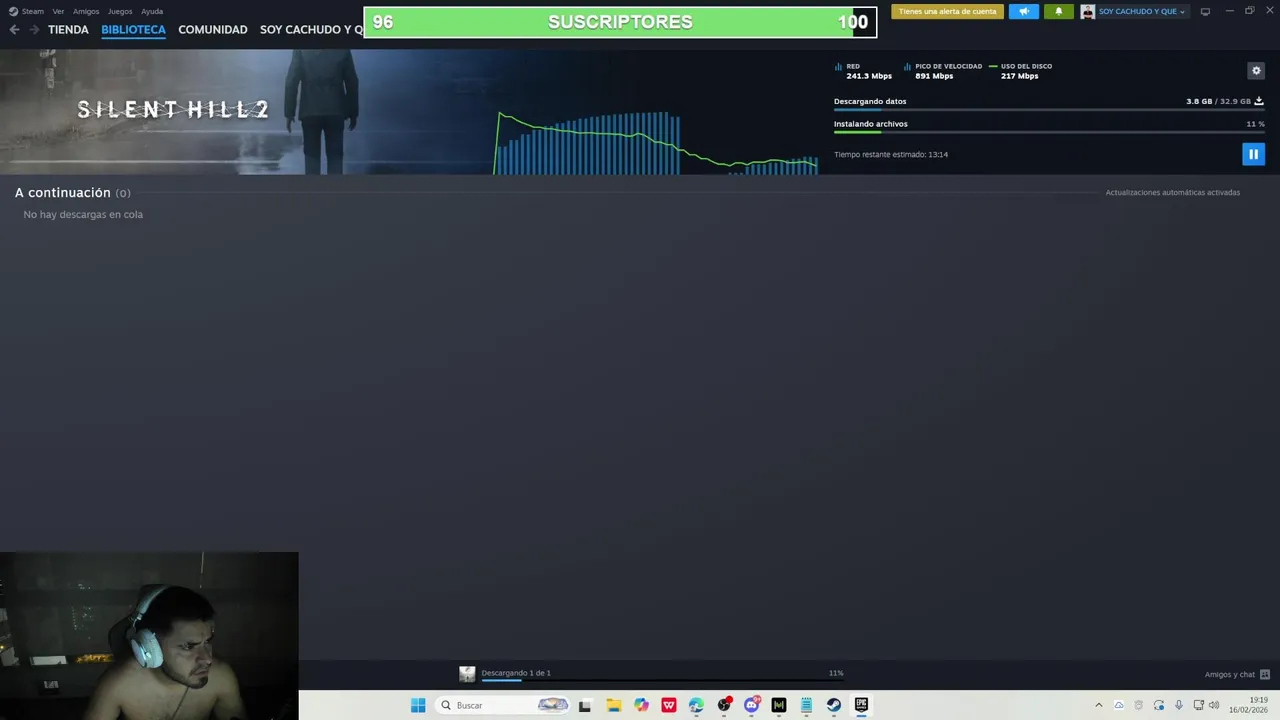Open the SOY CACHUDO profile tab
Viewport: 1280px width, 720px height.
(311, 30)
